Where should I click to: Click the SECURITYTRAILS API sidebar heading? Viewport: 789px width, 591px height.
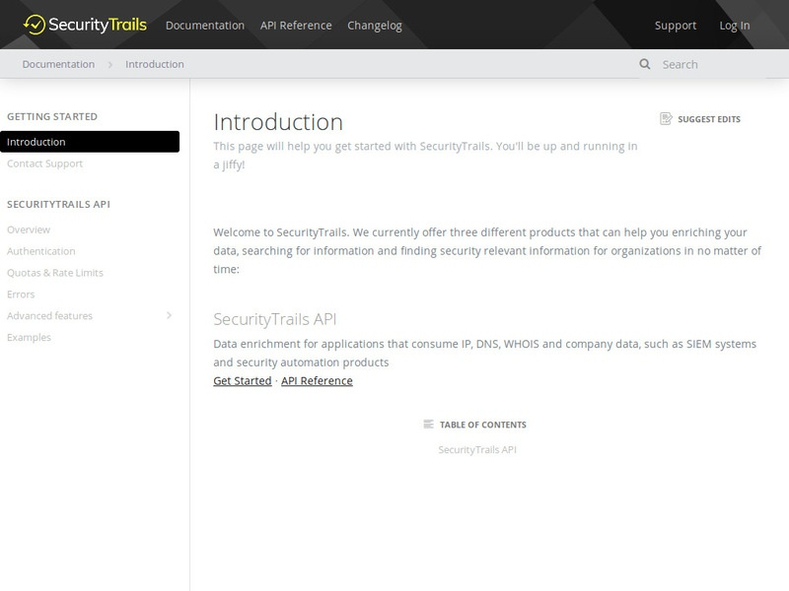(58, 204)
